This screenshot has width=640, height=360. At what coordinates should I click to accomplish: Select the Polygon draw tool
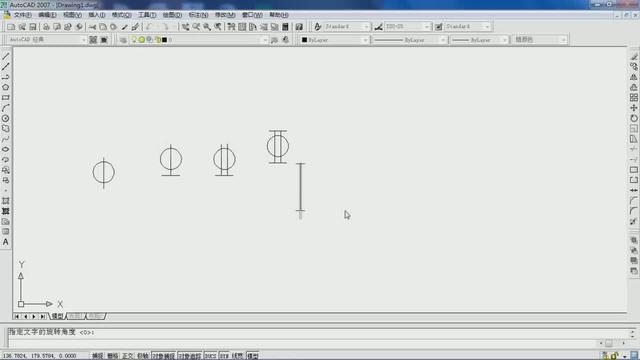coord(6,87)
